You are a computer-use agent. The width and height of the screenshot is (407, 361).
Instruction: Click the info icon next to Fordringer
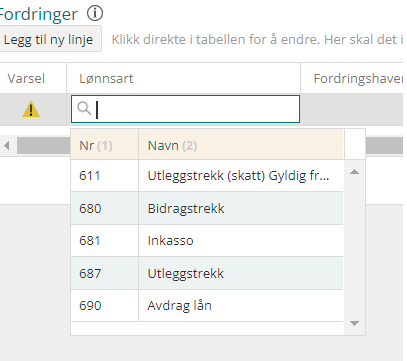click(x=95, y=14)
